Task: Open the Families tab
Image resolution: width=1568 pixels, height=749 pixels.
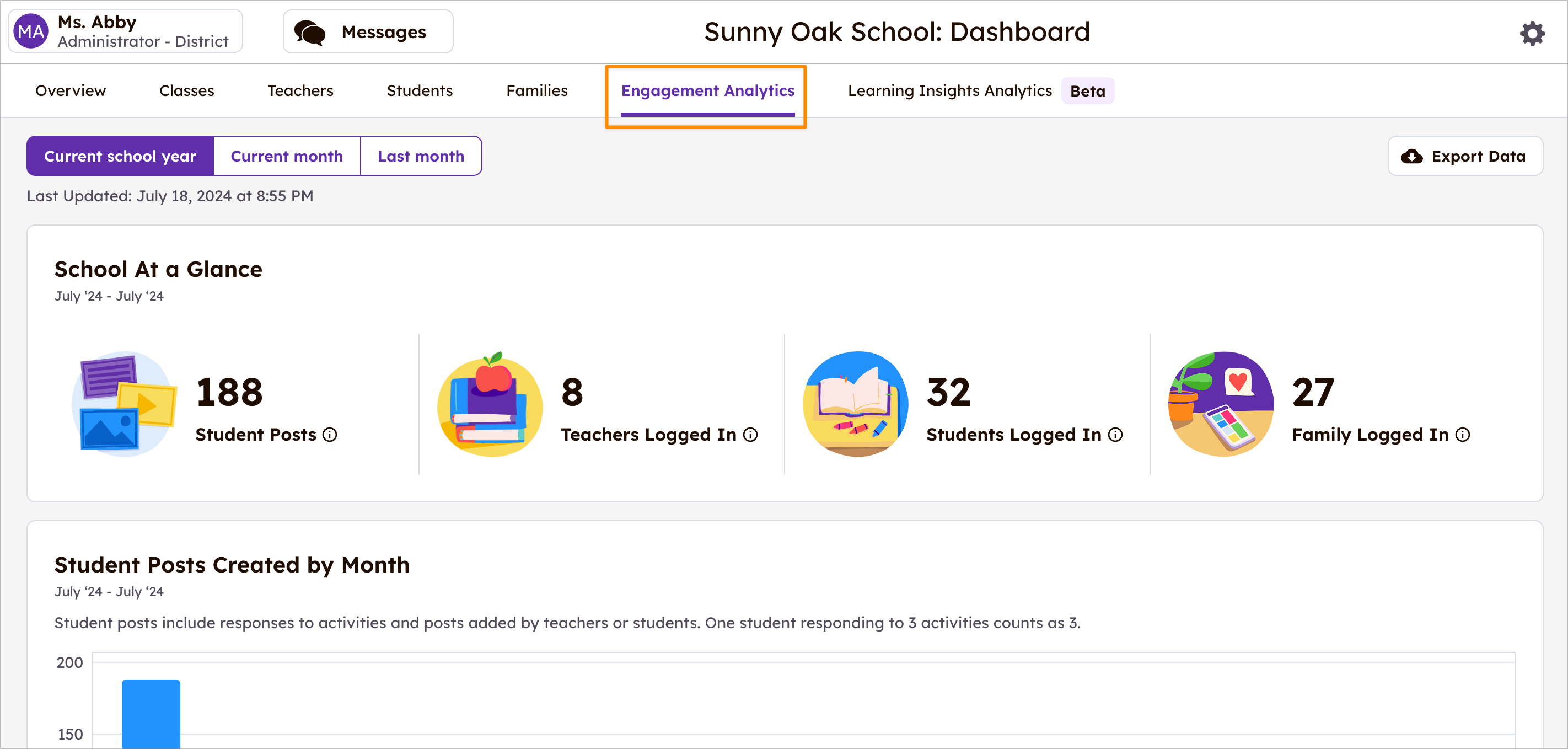Action: pos(536,90)
